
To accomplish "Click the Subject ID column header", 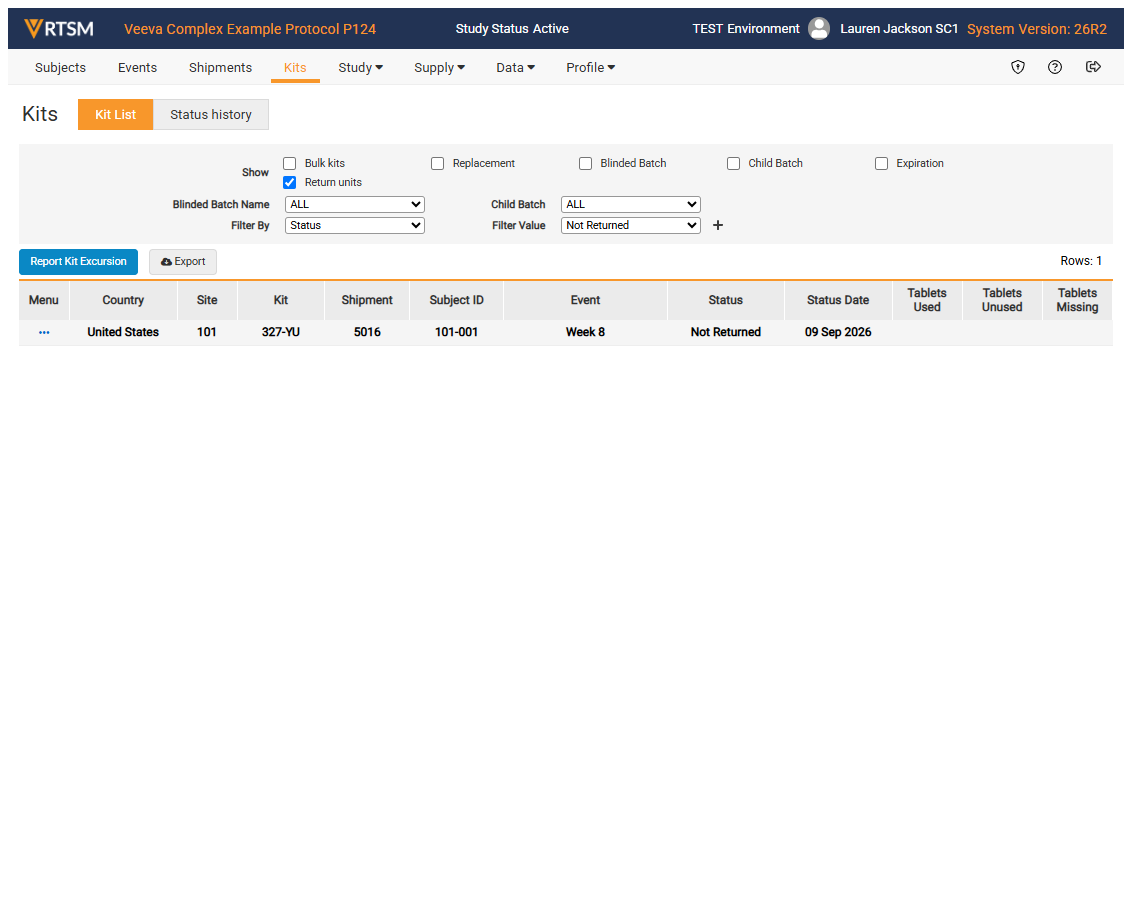I will click(x=456, y=300).
